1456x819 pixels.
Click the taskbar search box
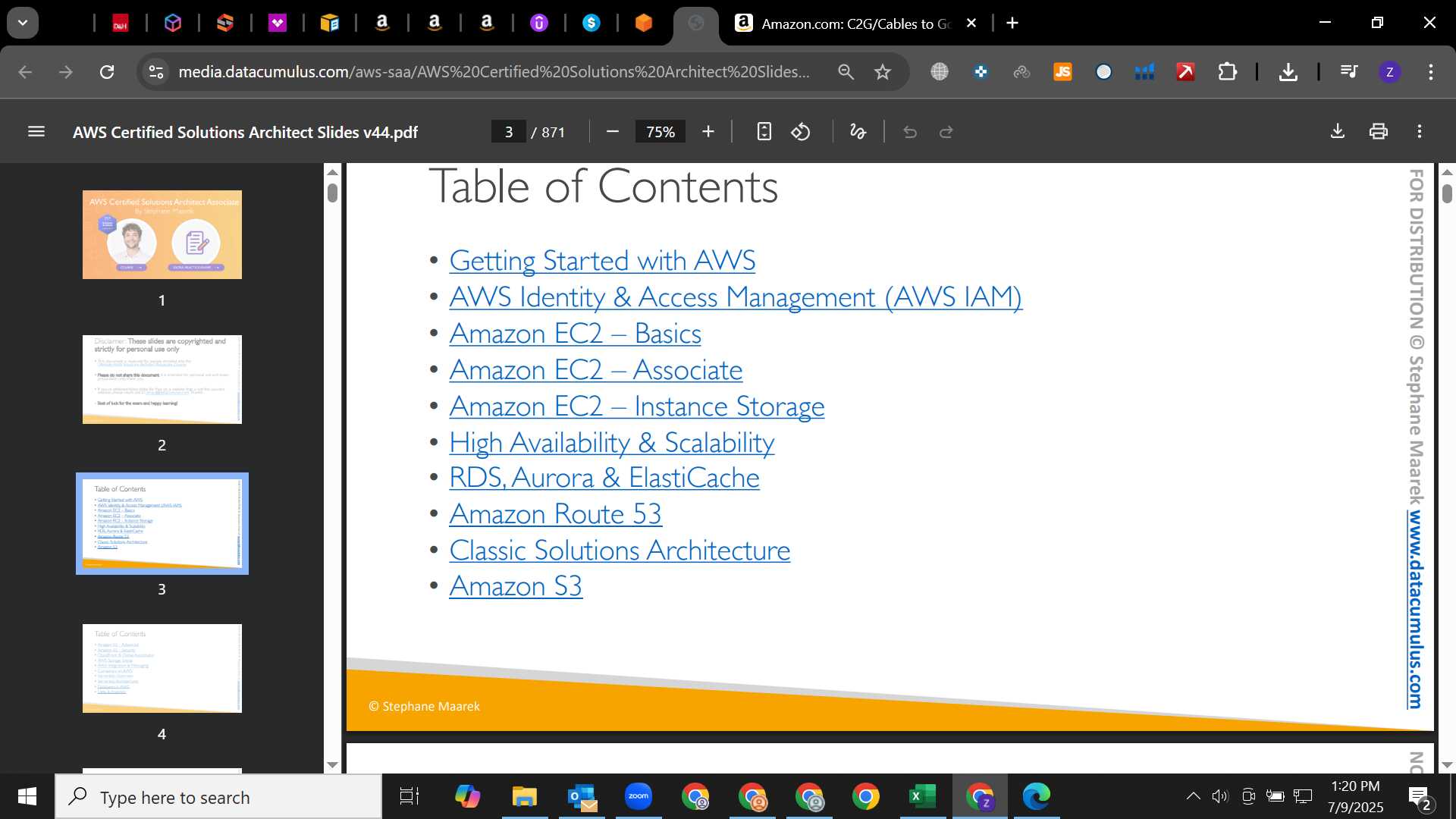click(218, 797)
